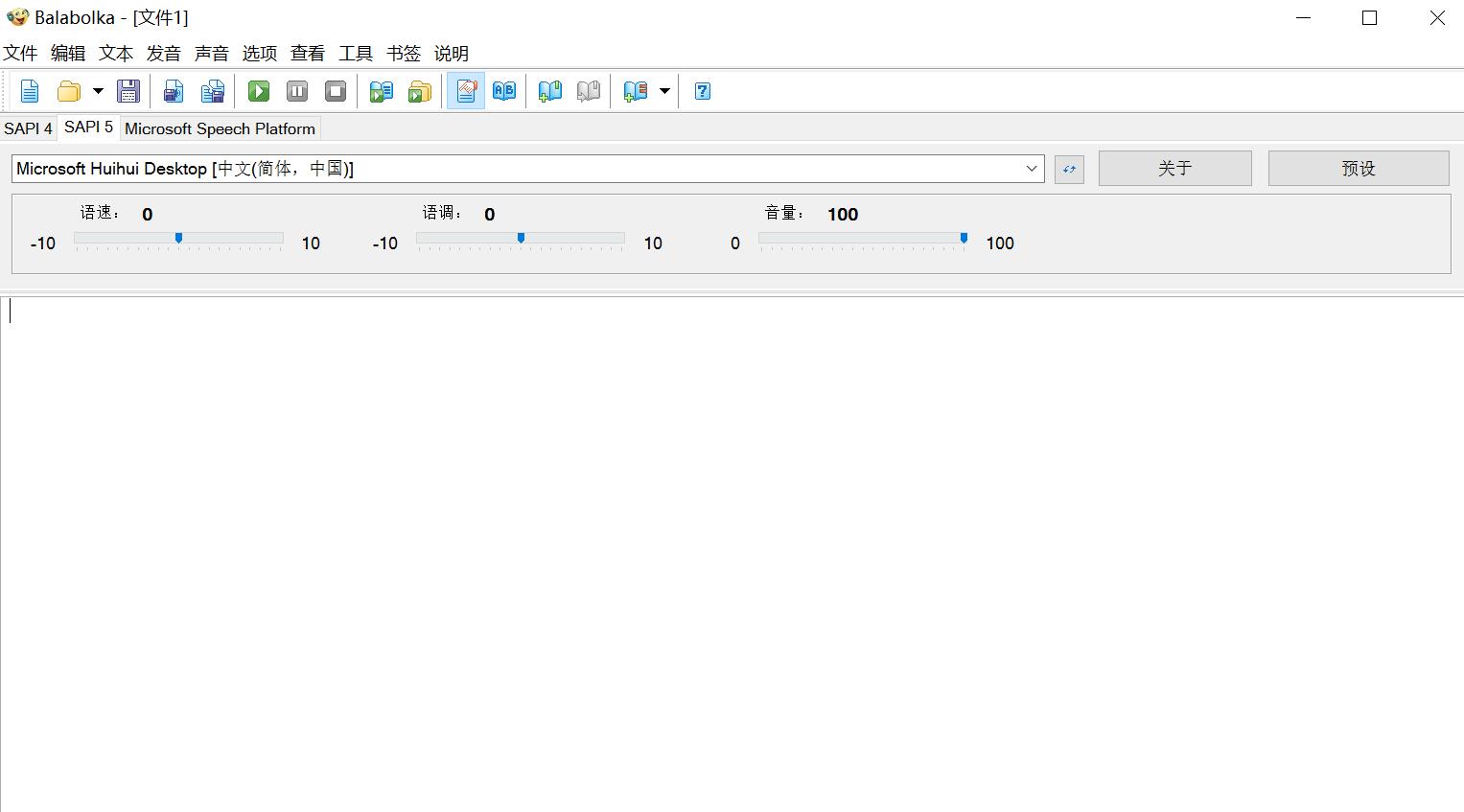Switch to the Microsoft Speech Platform tab
Screen dimensions: 1464x812
click(x=220, y=128)
